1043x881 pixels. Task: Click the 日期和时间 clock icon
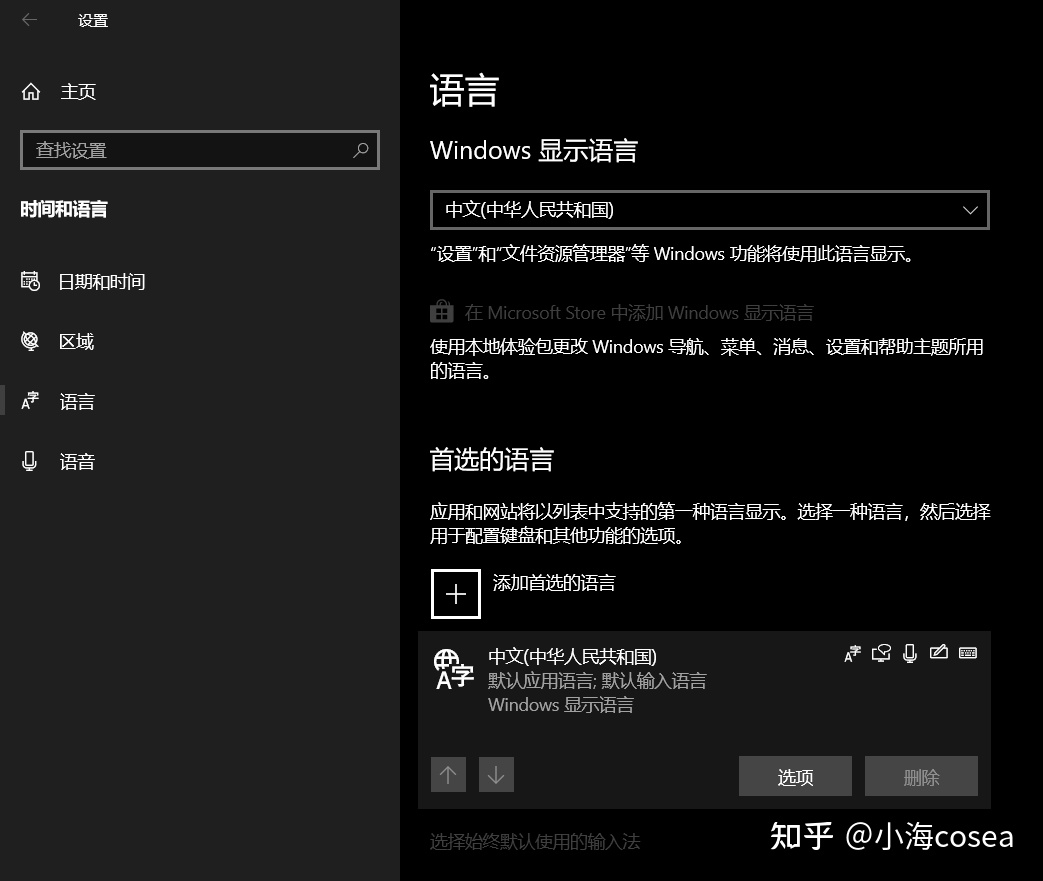point(29,281)
